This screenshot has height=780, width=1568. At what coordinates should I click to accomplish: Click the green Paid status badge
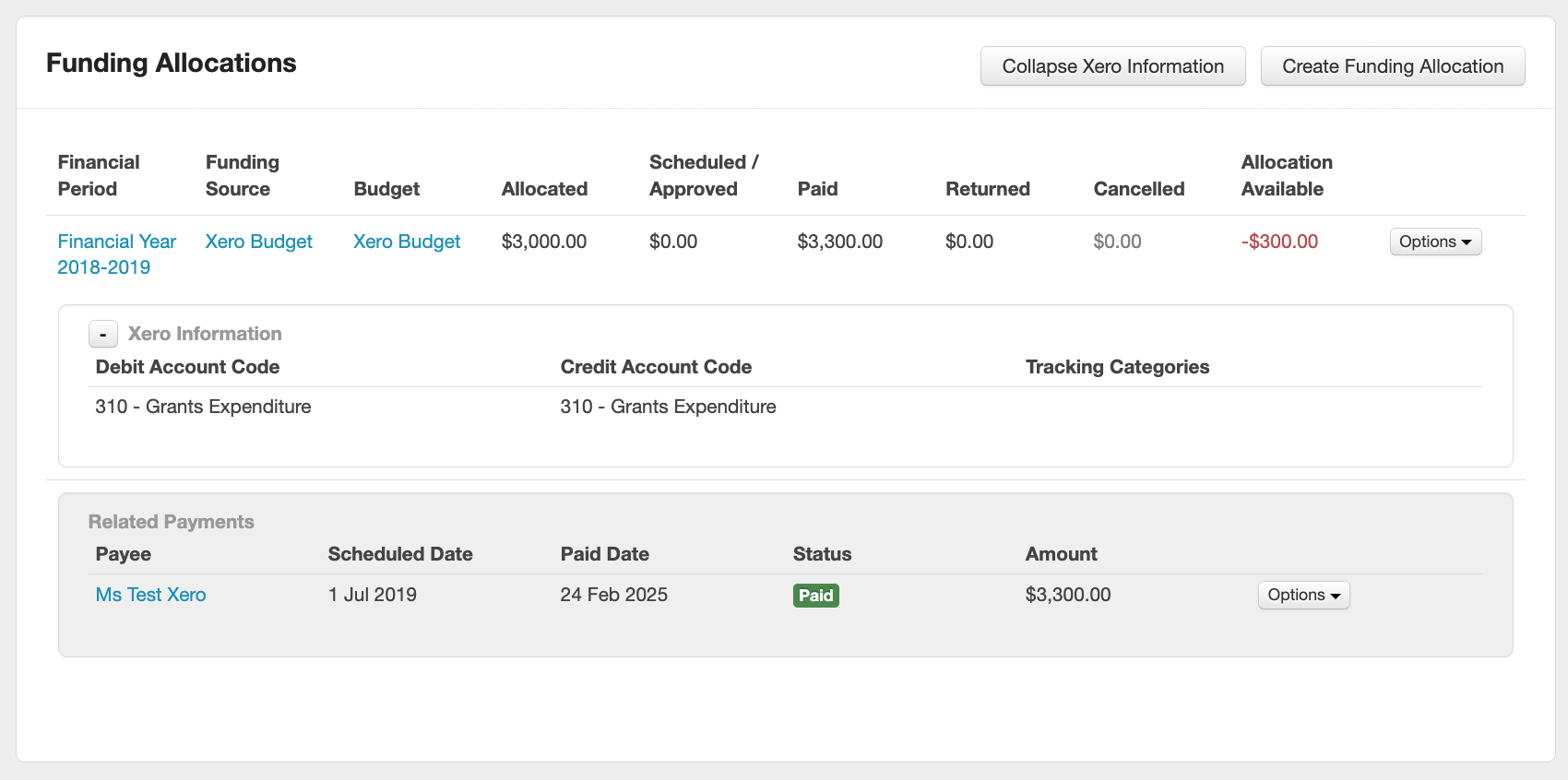tap(815, 596)
